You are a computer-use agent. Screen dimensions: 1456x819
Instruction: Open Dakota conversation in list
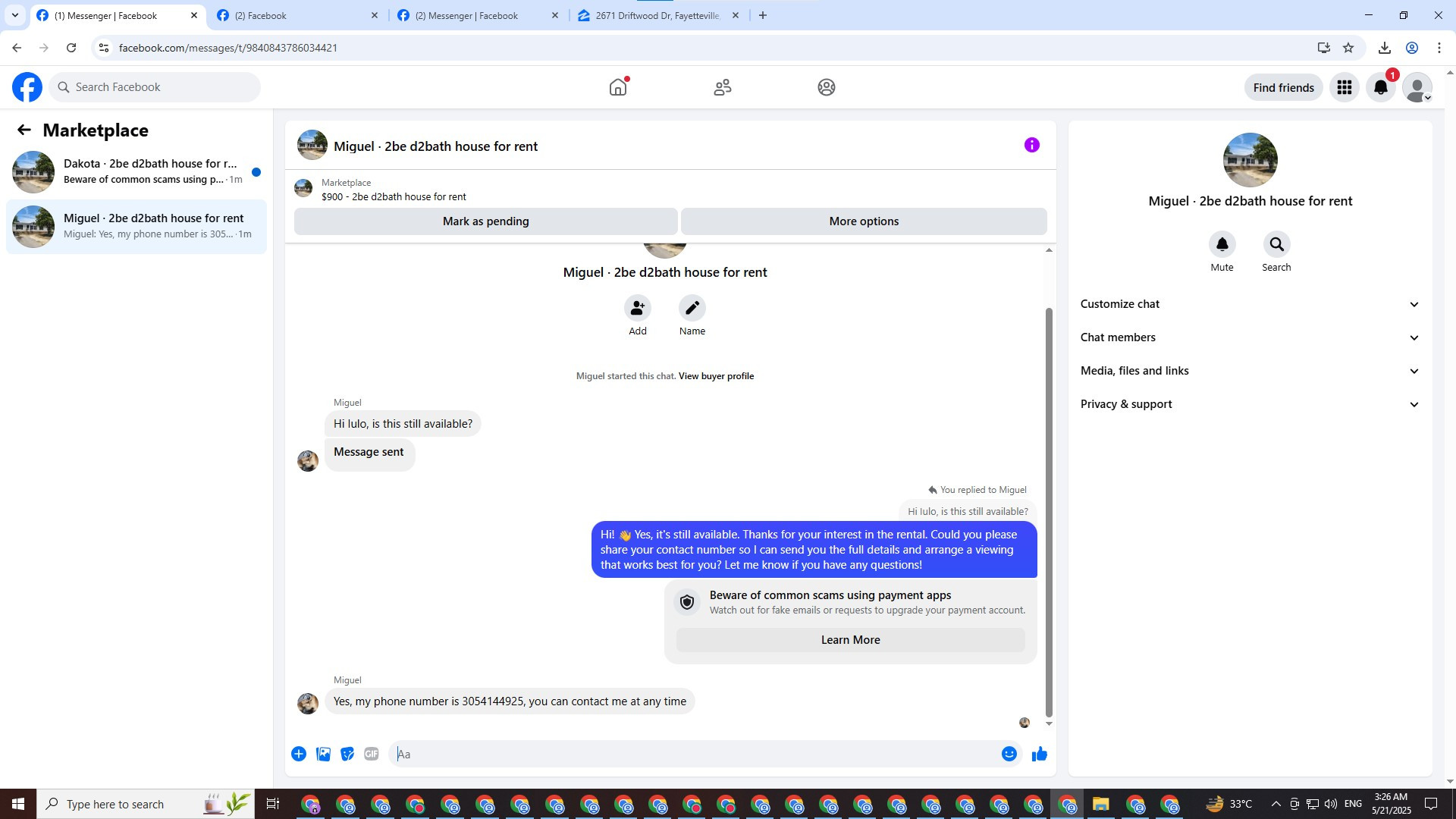136,171
